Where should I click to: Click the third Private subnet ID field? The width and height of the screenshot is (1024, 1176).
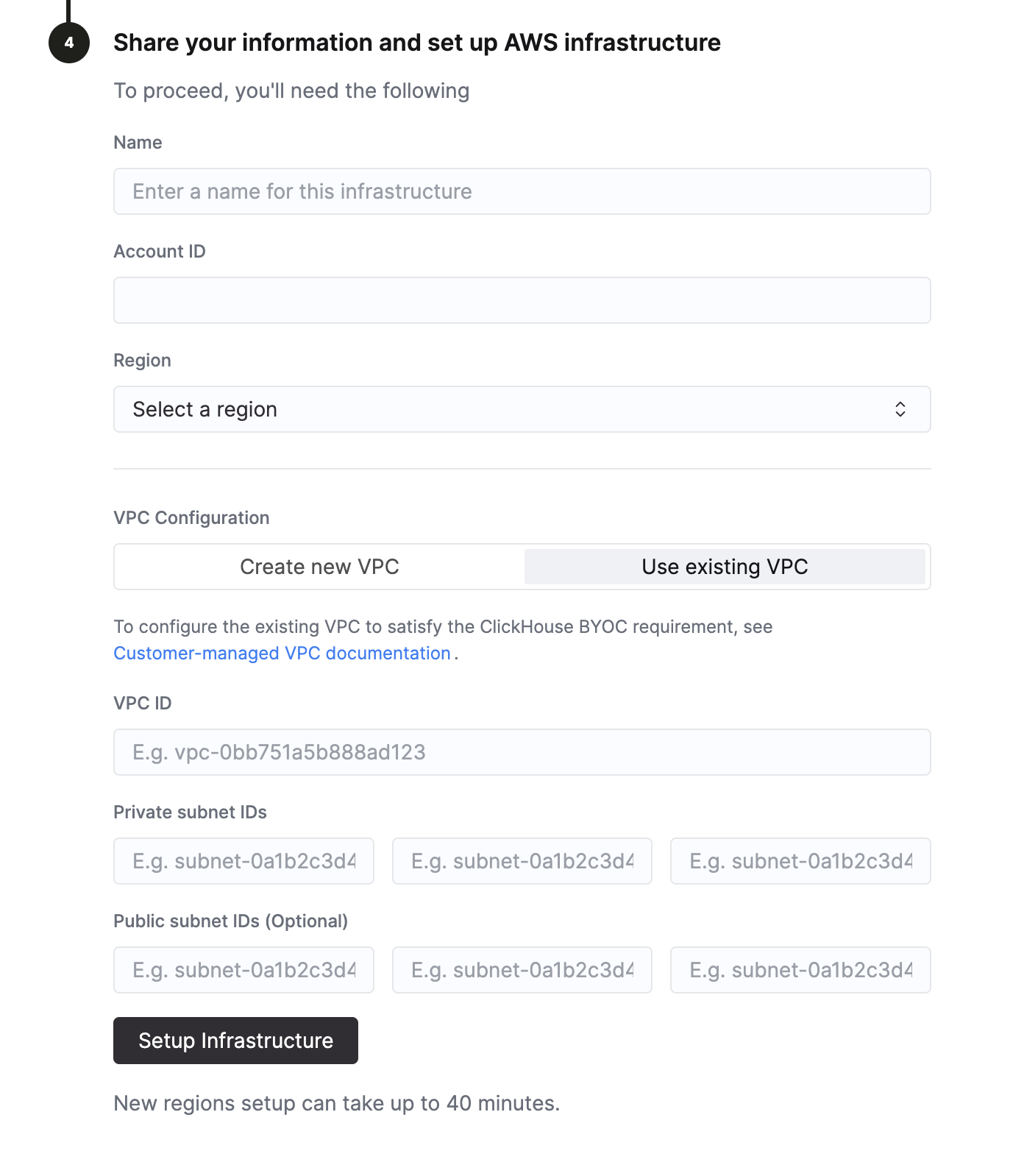click(800, 860)
